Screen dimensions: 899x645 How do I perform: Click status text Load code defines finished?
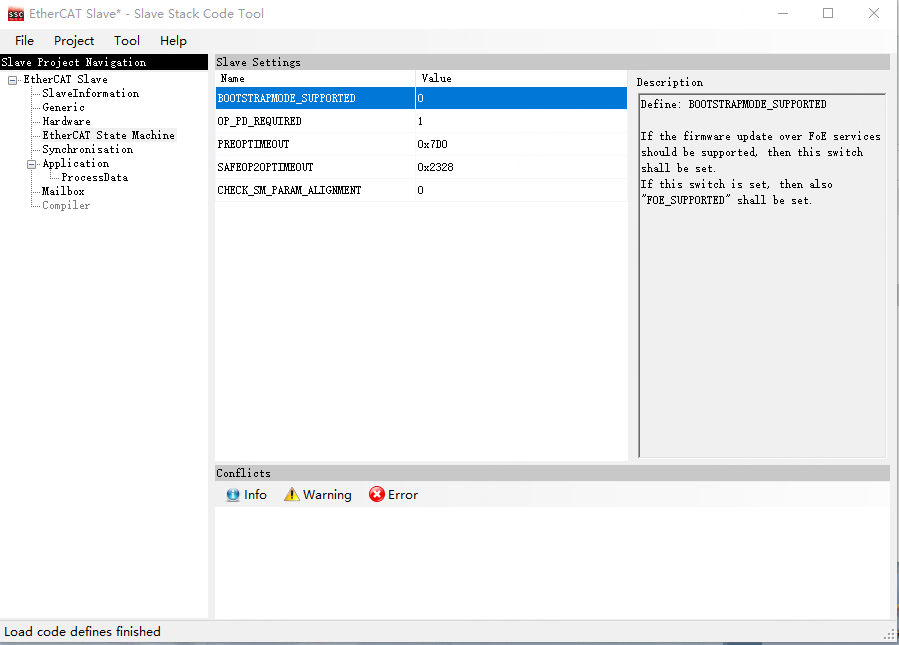pyautogui.click(x=83, y=631)
